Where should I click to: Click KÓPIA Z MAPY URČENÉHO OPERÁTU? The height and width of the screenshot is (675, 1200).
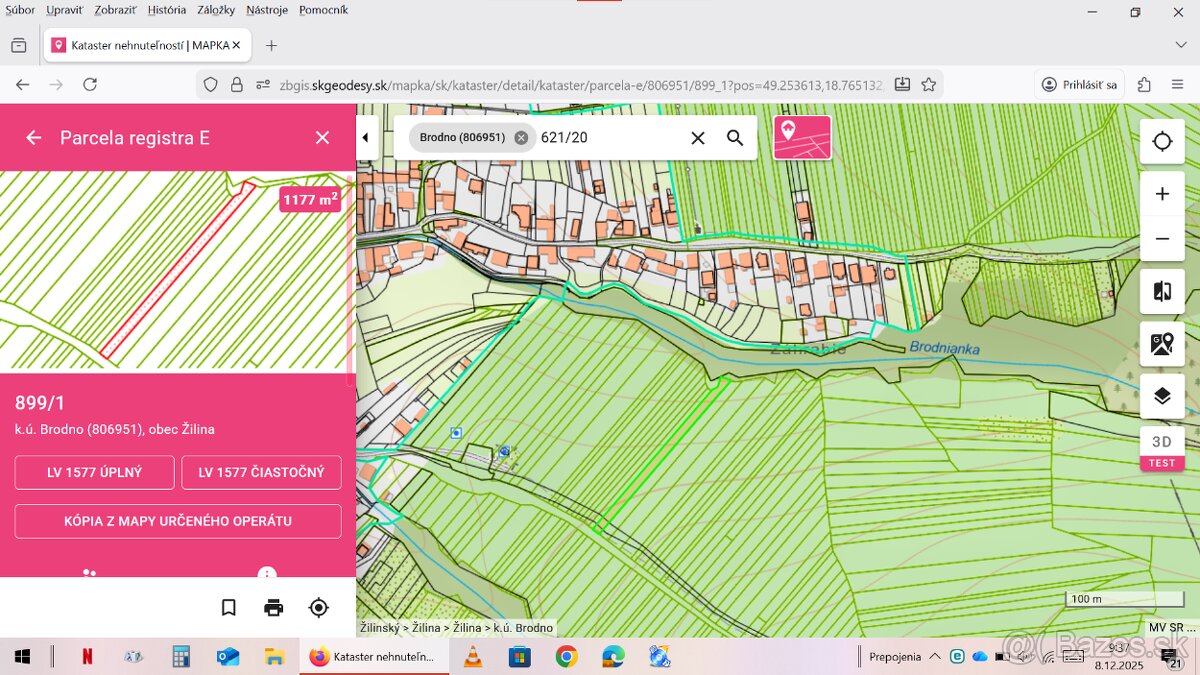click(178, 522)
